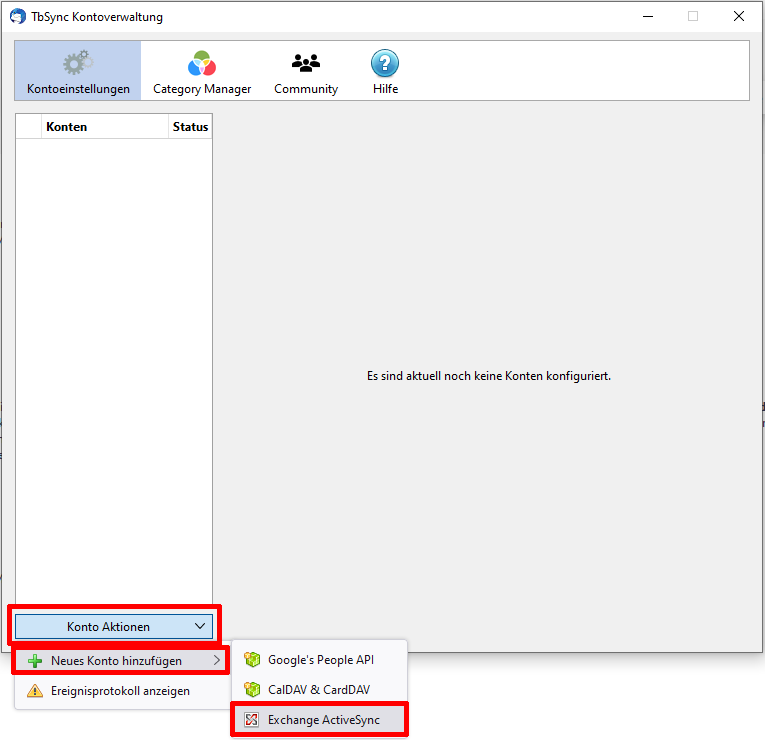Screen dimensions: 765x740
Task: Click the Exchange ActiveSync provider icon
Action: (x=252, y=720)
